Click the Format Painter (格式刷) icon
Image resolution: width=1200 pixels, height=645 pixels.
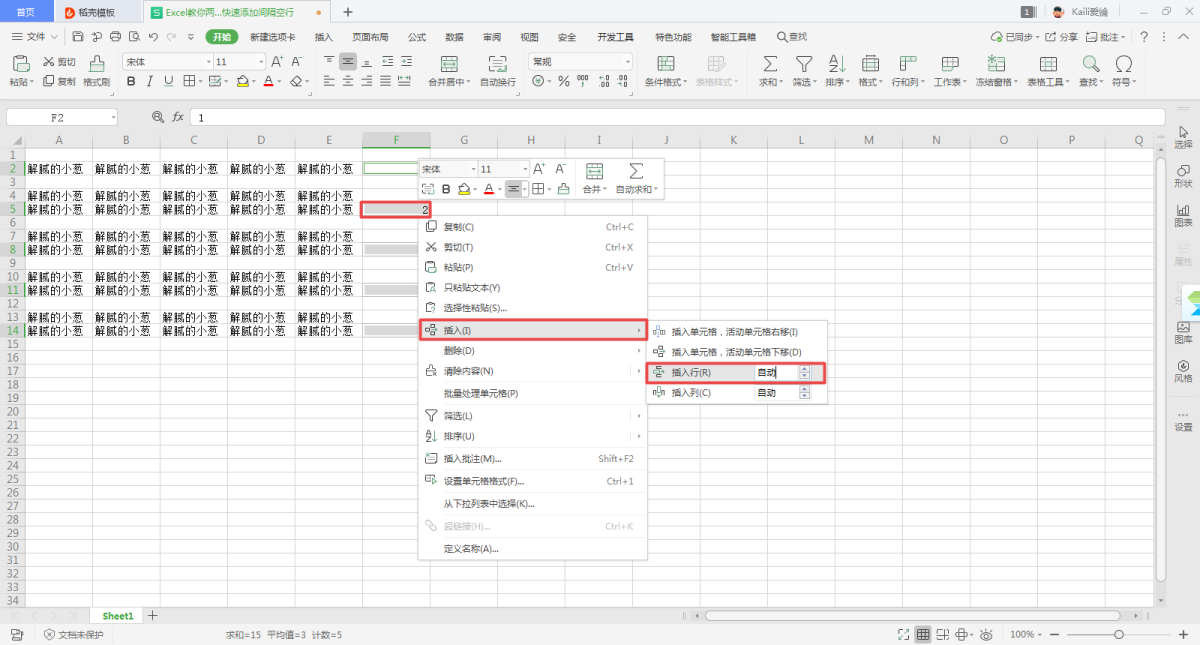[97, 64]
